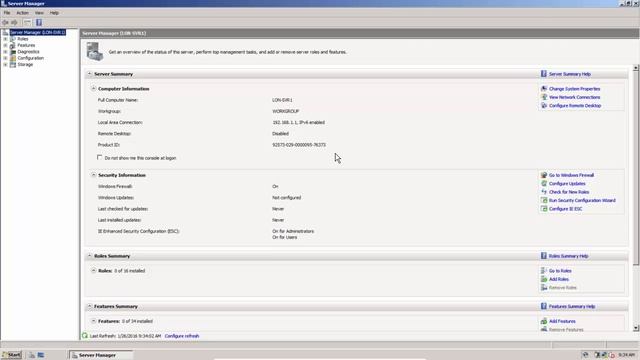Screen dimensions: 640x360
Task: Click the second quick launch icon next to Start
Action: (41, 355)
